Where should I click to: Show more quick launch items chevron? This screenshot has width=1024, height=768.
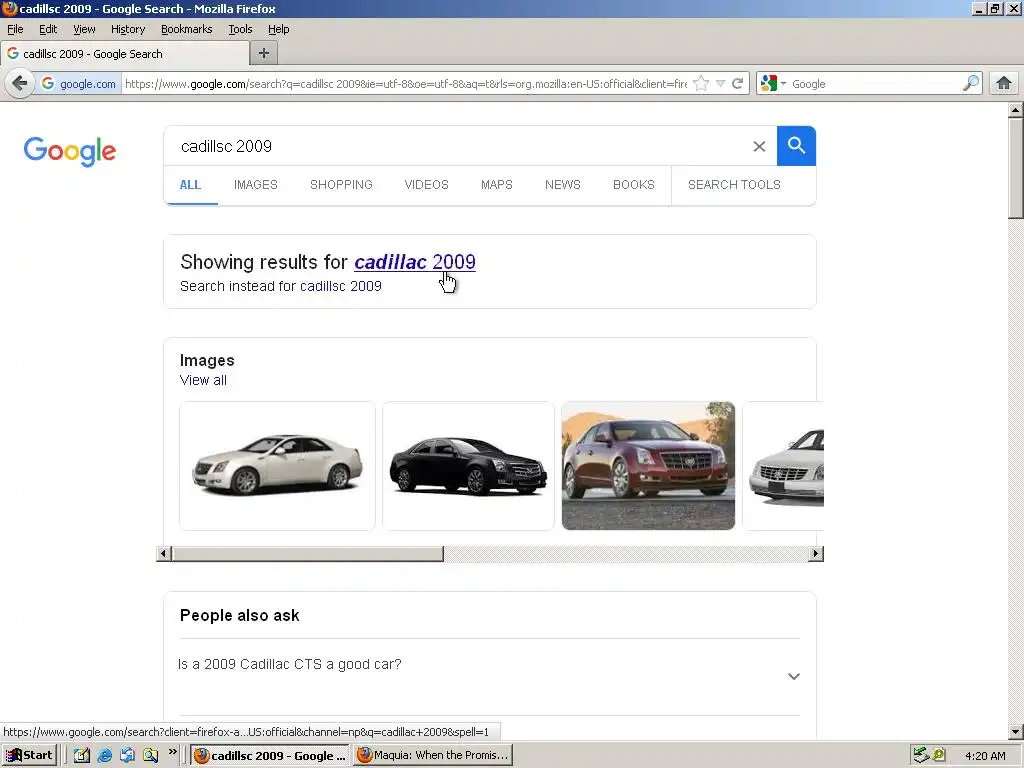click(x=172, y=752)
